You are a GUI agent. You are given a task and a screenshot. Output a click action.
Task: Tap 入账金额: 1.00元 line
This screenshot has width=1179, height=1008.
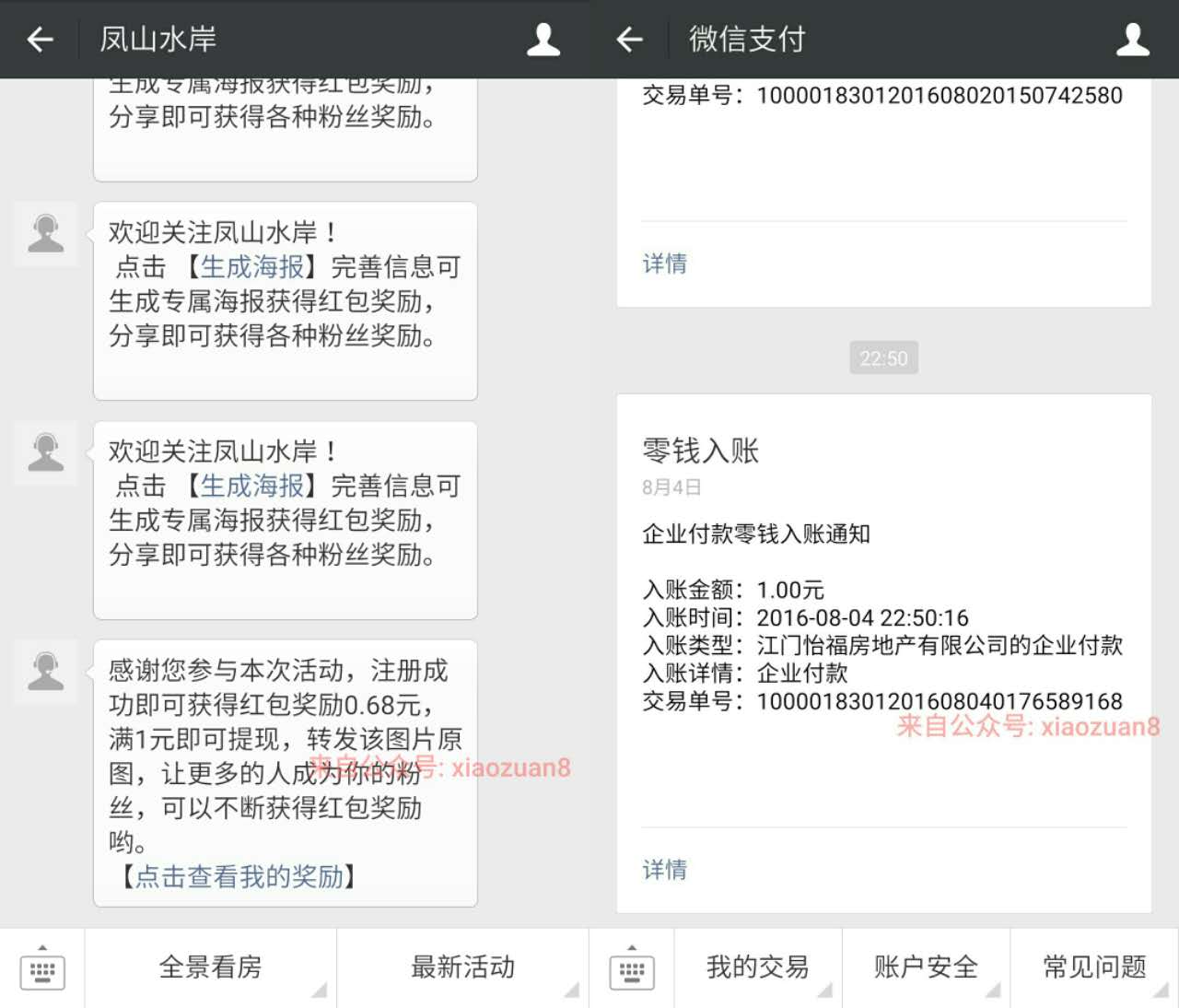coord(733,590)
